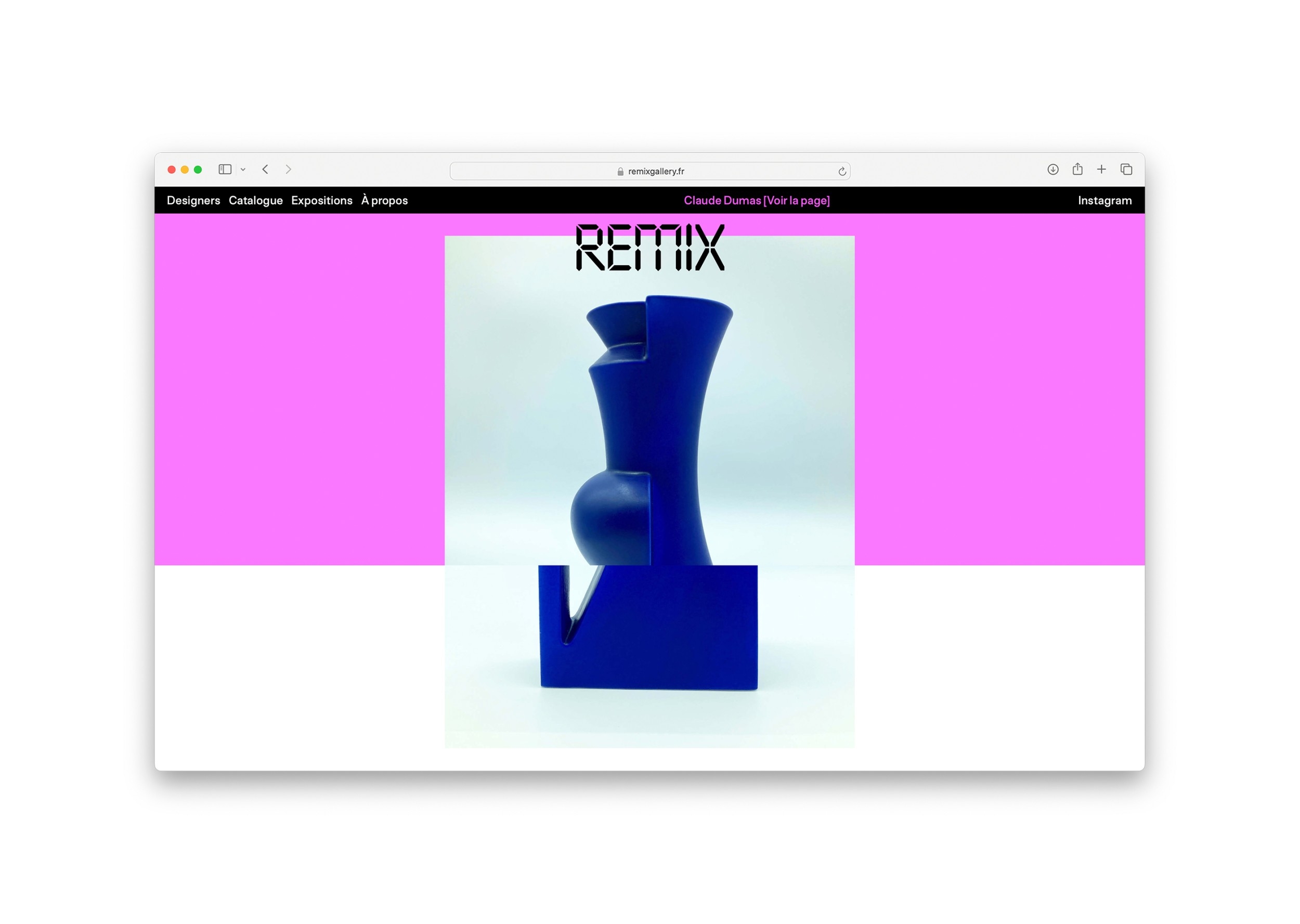Viewport: 1300px width, 924px height.
Task: Toggle the Safari sidebar icon
Action: 225,170
